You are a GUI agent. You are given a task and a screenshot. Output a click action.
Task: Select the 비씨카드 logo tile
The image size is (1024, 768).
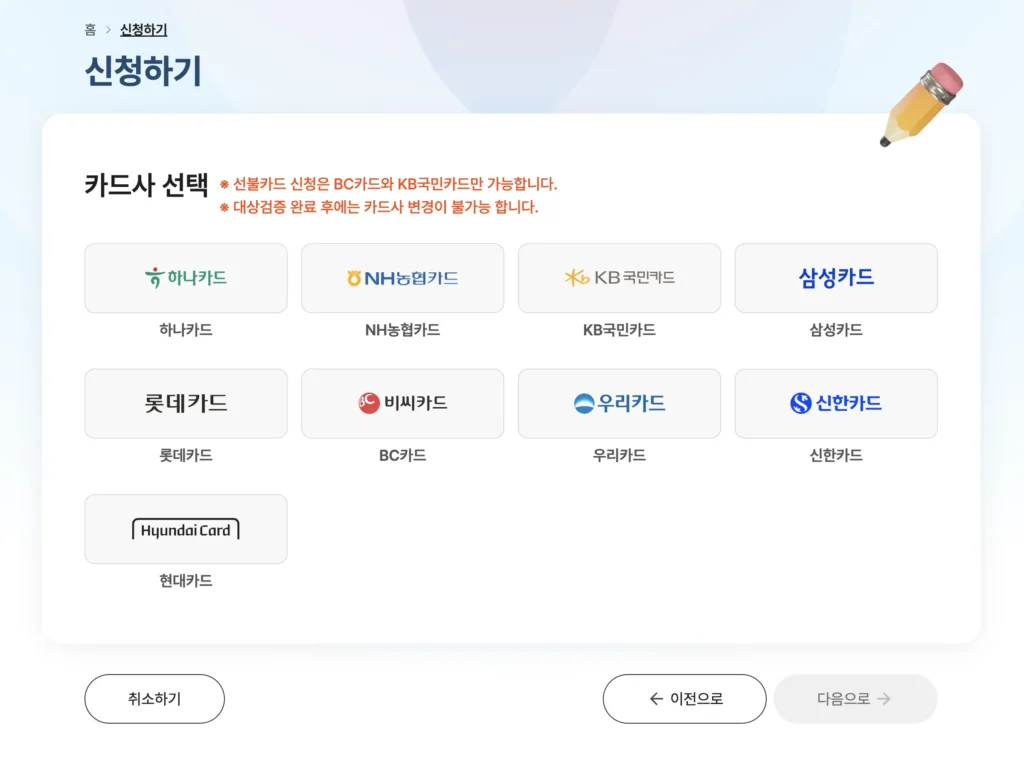pos(402,403)
